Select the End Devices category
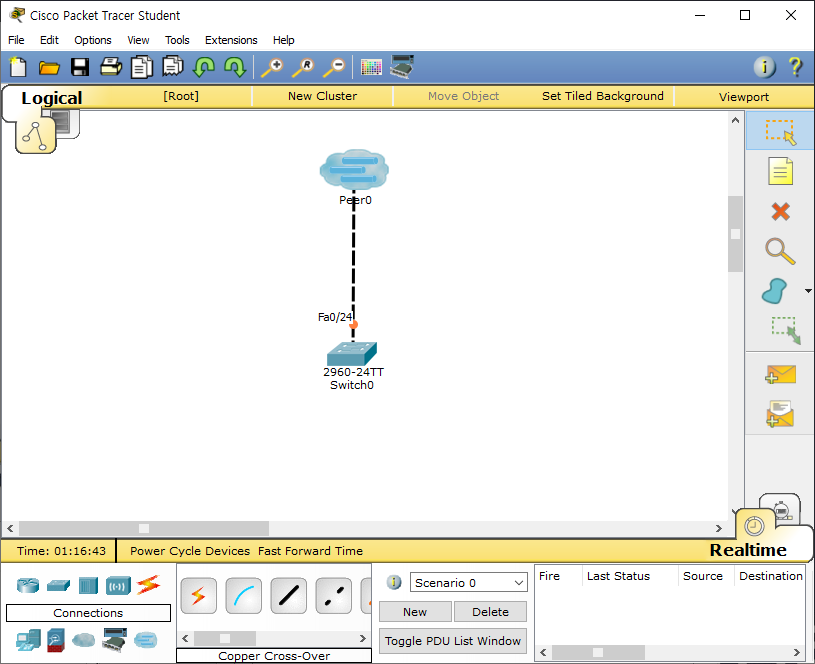The height and width of the screenshot is (664, 815). (28, 640)
